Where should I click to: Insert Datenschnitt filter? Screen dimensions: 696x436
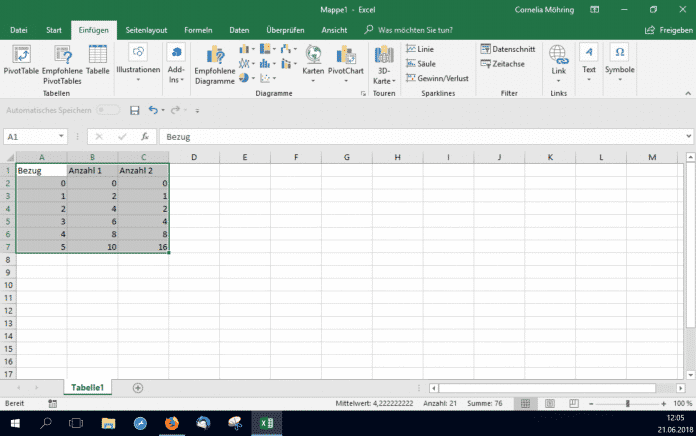pyautogui.click(x=507, y=48)
